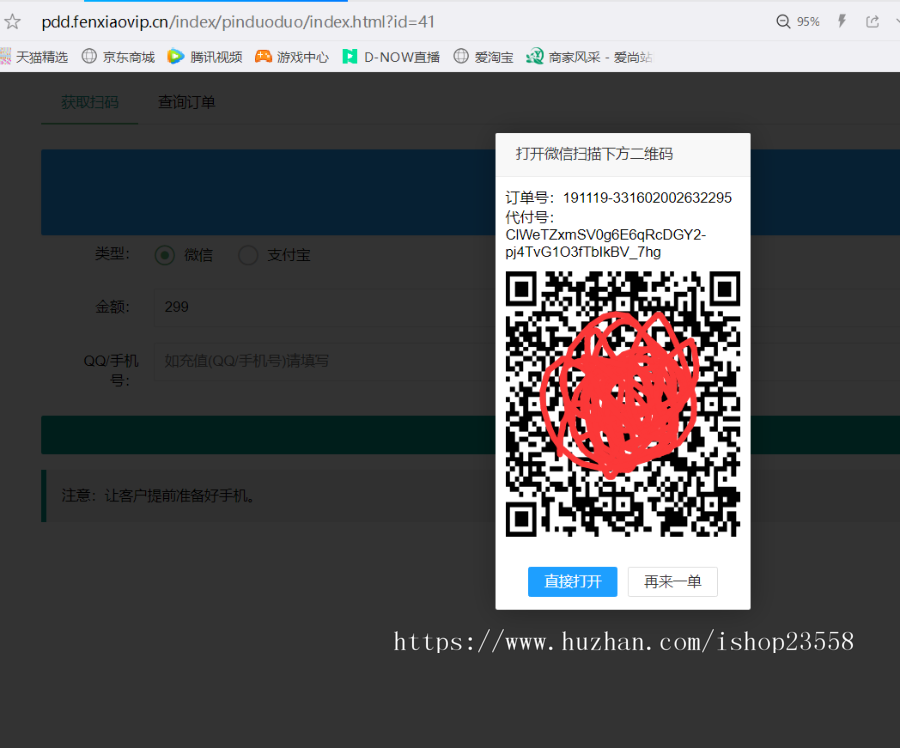Click the lightning accelerator icon in the toolbar
Screen dimensions: 900x748
point(840,21)
